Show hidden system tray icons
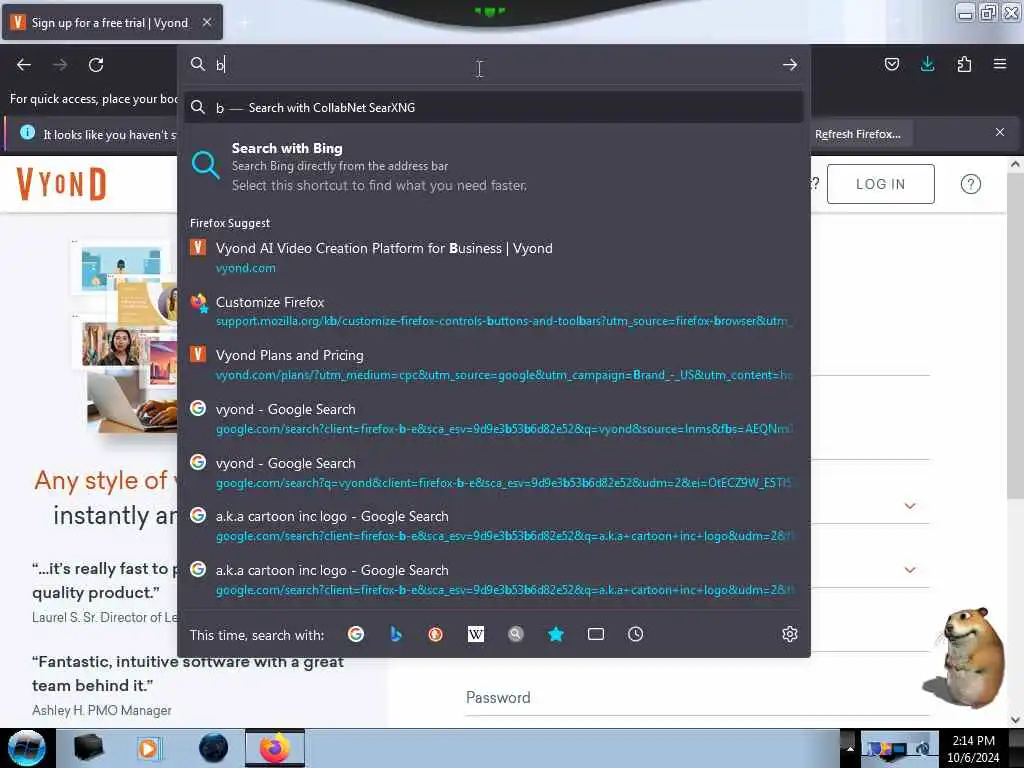 click(850, 749)
